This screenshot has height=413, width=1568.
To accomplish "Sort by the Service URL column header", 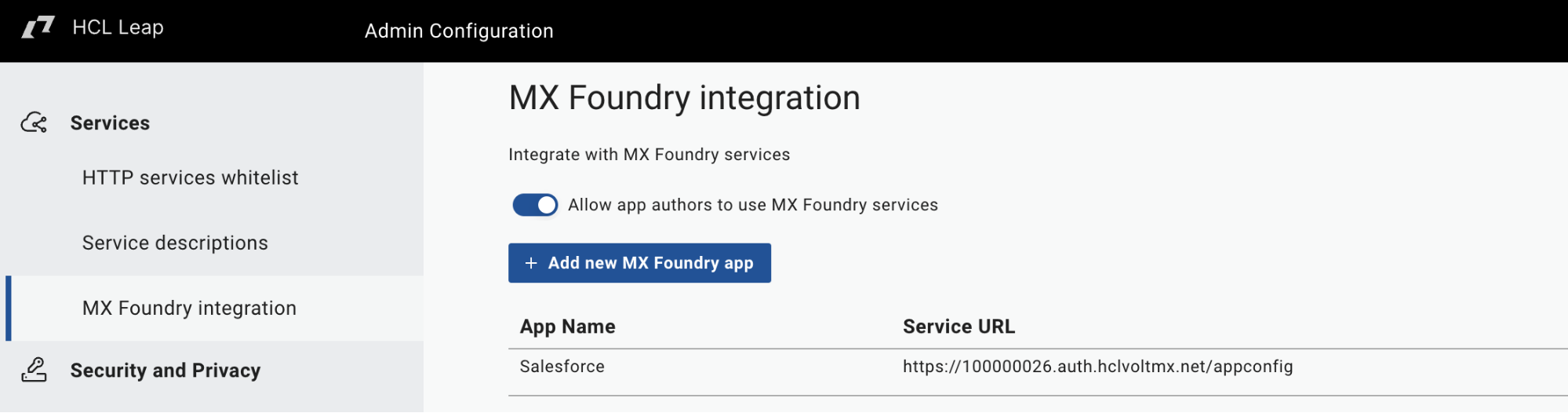I will (959, 327).
